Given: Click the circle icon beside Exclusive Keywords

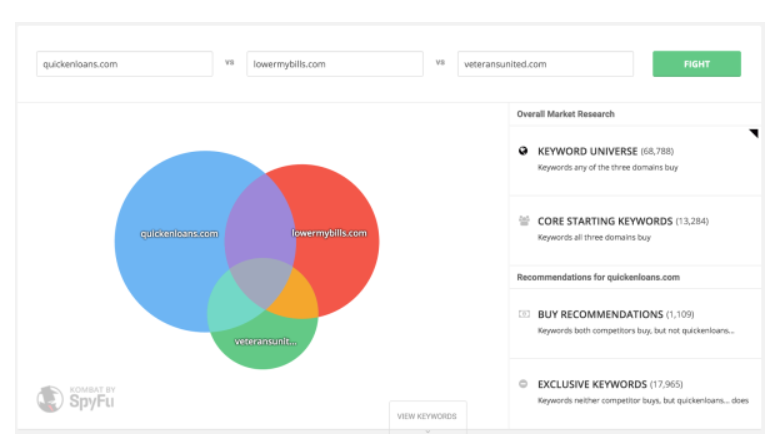Looking at the screenshot, I should coord(523,384).
